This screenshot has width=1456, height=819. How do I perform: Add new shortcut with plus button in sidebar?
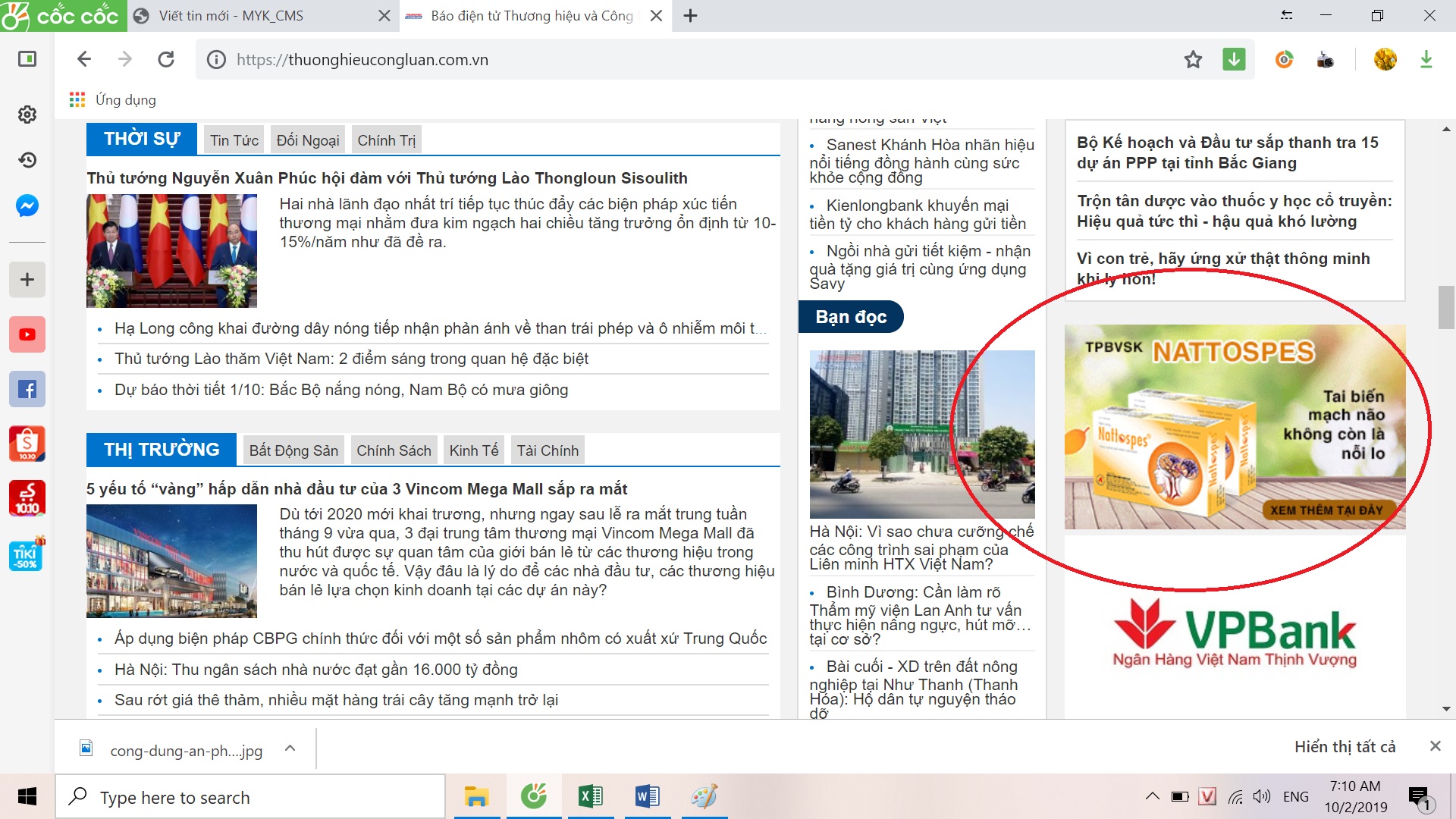pyautogui.click(x=27, y=280)
